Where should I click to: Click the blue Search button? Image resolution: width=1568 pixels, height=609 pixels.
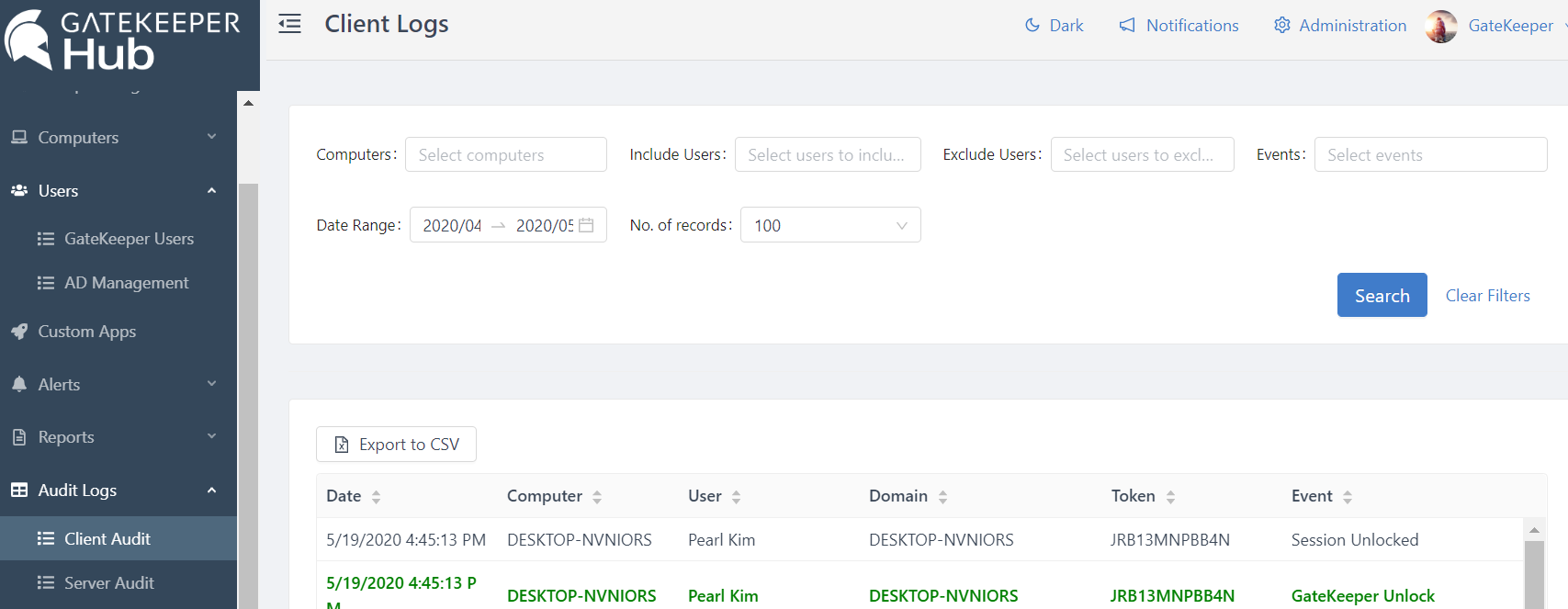click(1382, 296)
